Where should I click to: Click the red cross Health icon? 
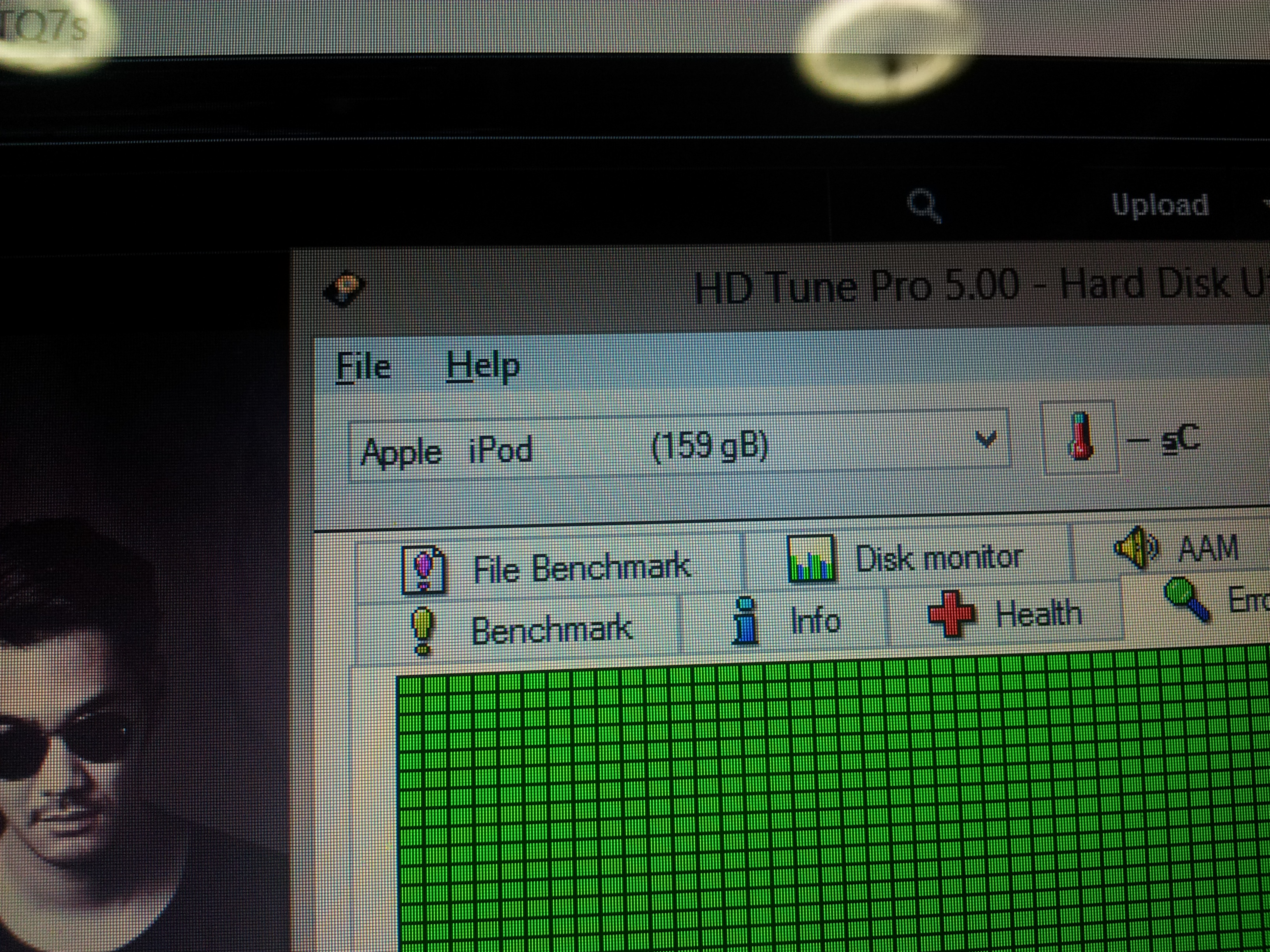click(951, 614)
